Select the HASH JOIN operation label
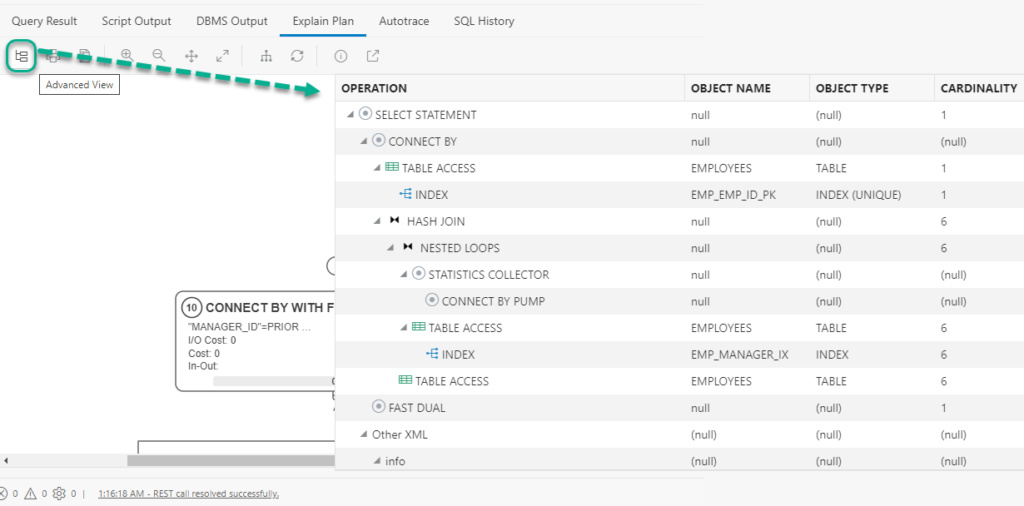Viewport: 1024px width, 506px height. point(436,221)
